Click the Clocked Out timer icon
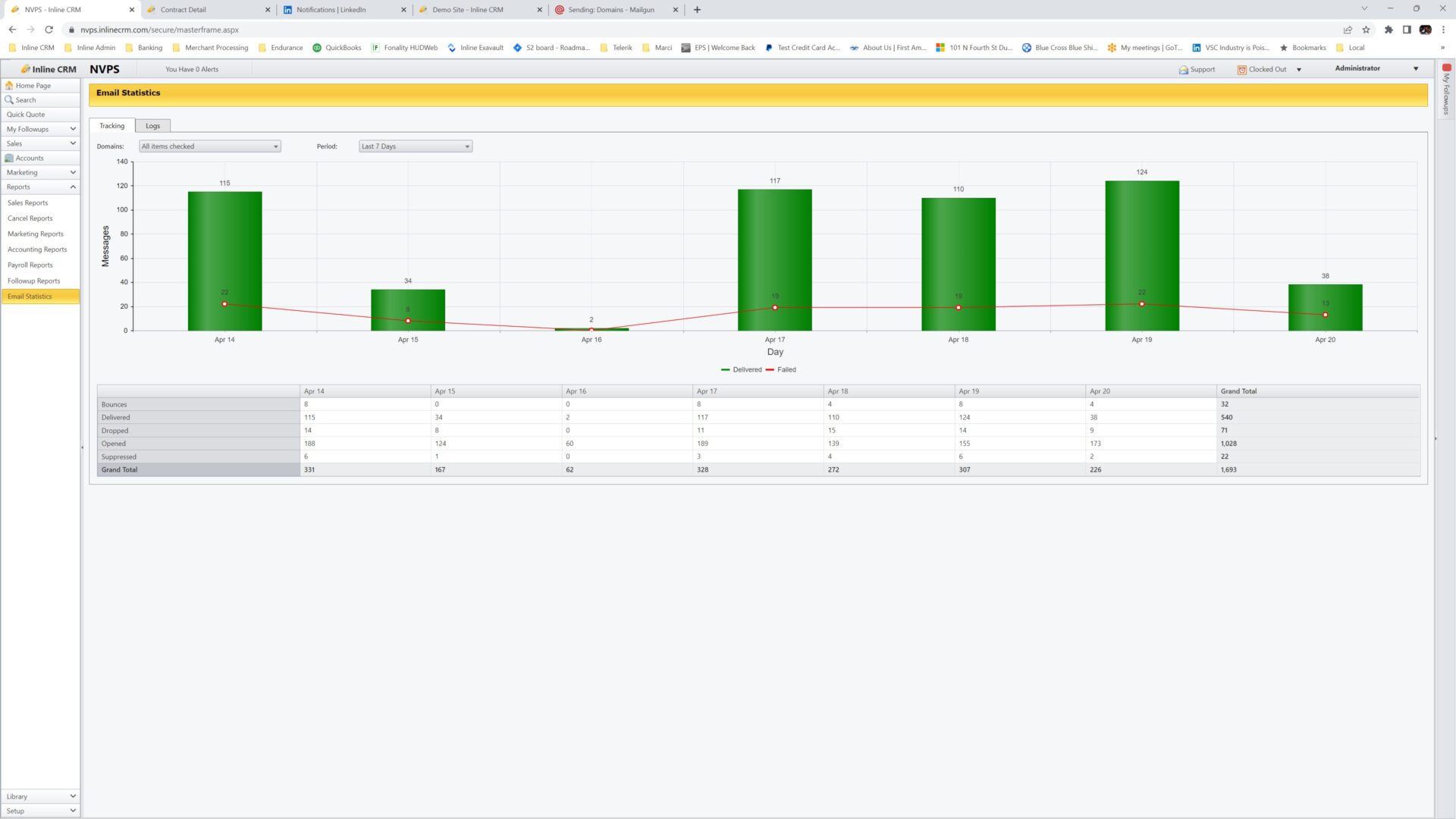Screen dimensions: 1456x819 (1241, 69)
